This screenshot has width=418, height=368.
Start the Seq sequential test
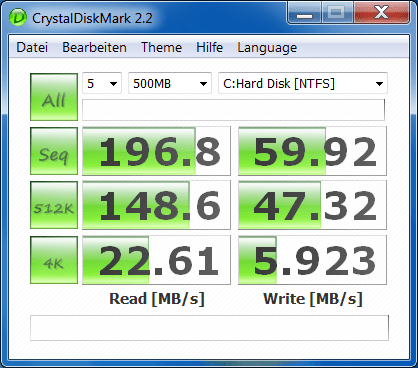(x=54, y=151)
